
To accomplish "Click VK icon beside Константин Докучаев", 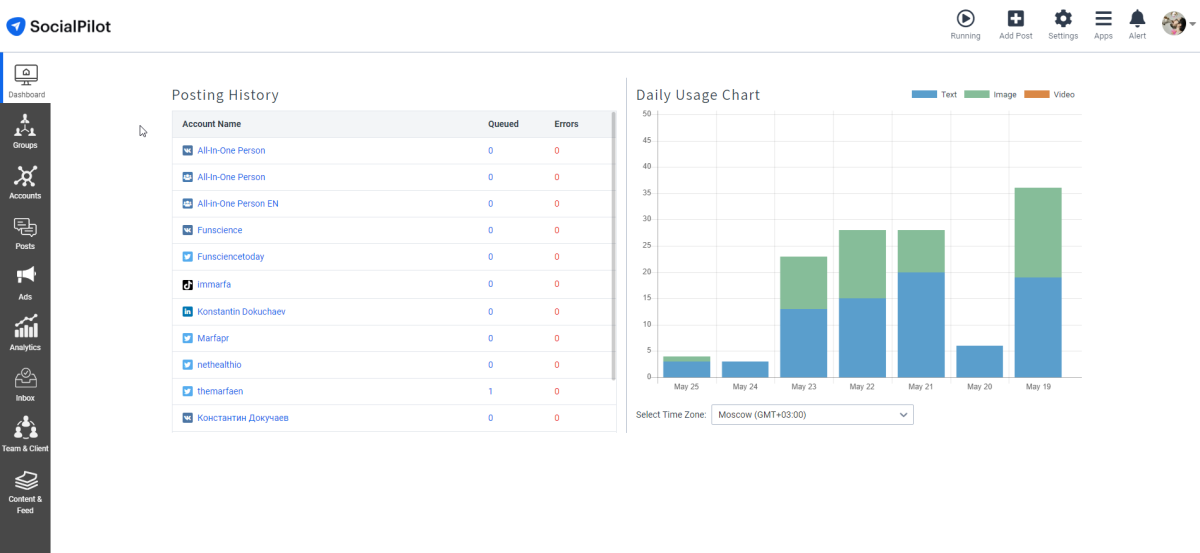I will (187, 418).
